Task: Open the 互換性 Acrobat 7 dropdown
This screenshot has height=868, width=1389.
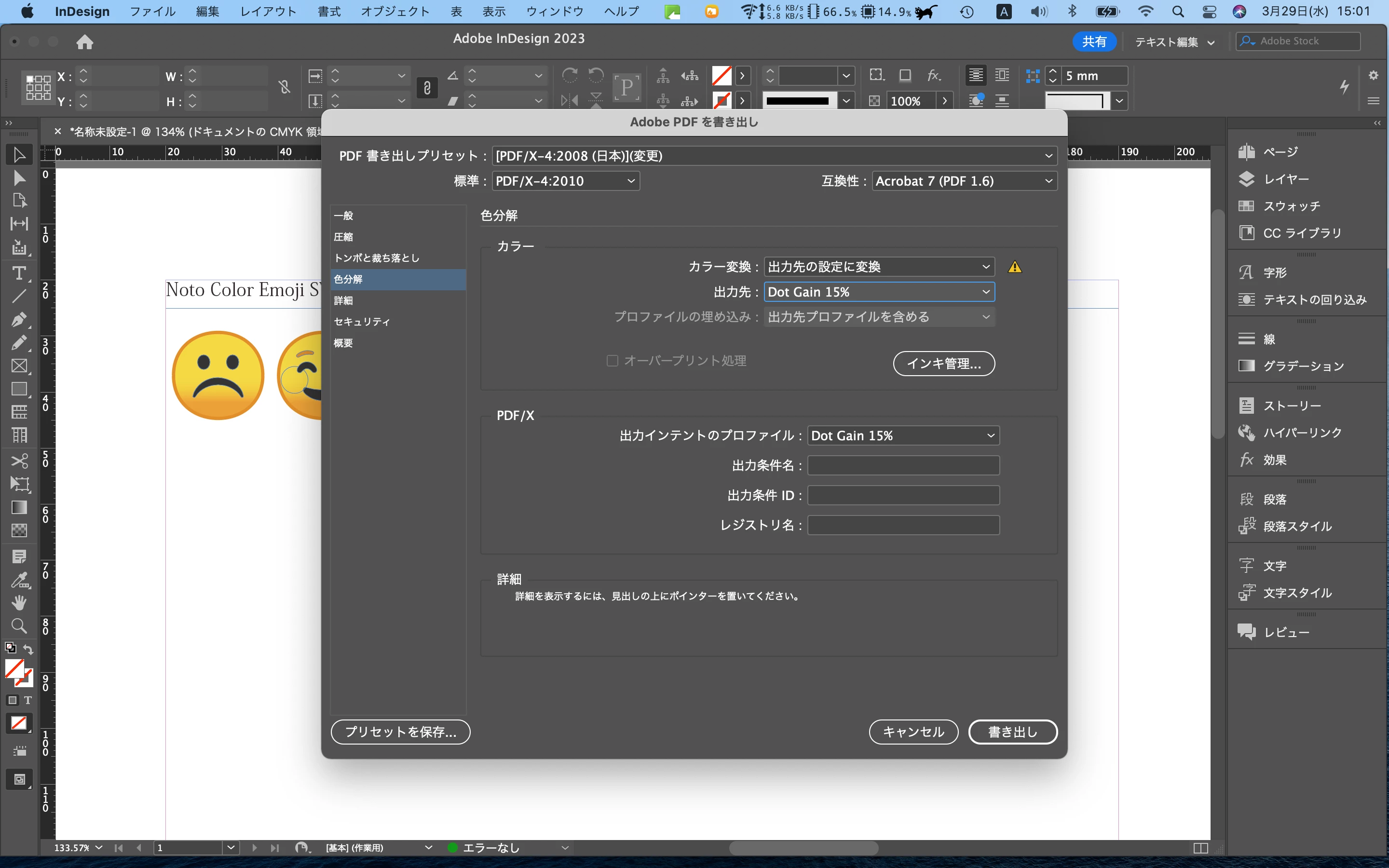Action: 964,181
